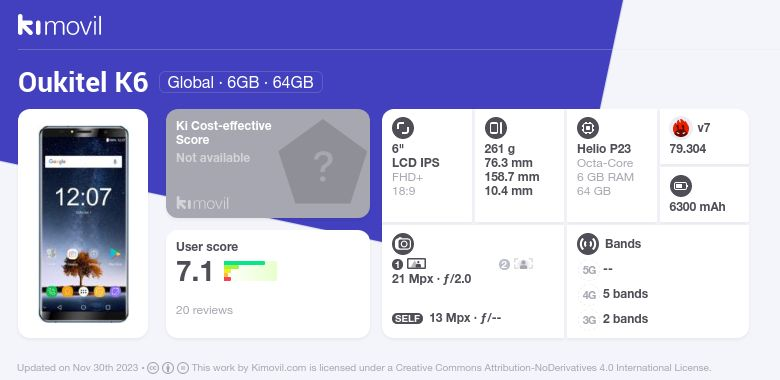Click the Creative Commons license icon
Screen dimensions: 780x380
[x=153, y=368]
